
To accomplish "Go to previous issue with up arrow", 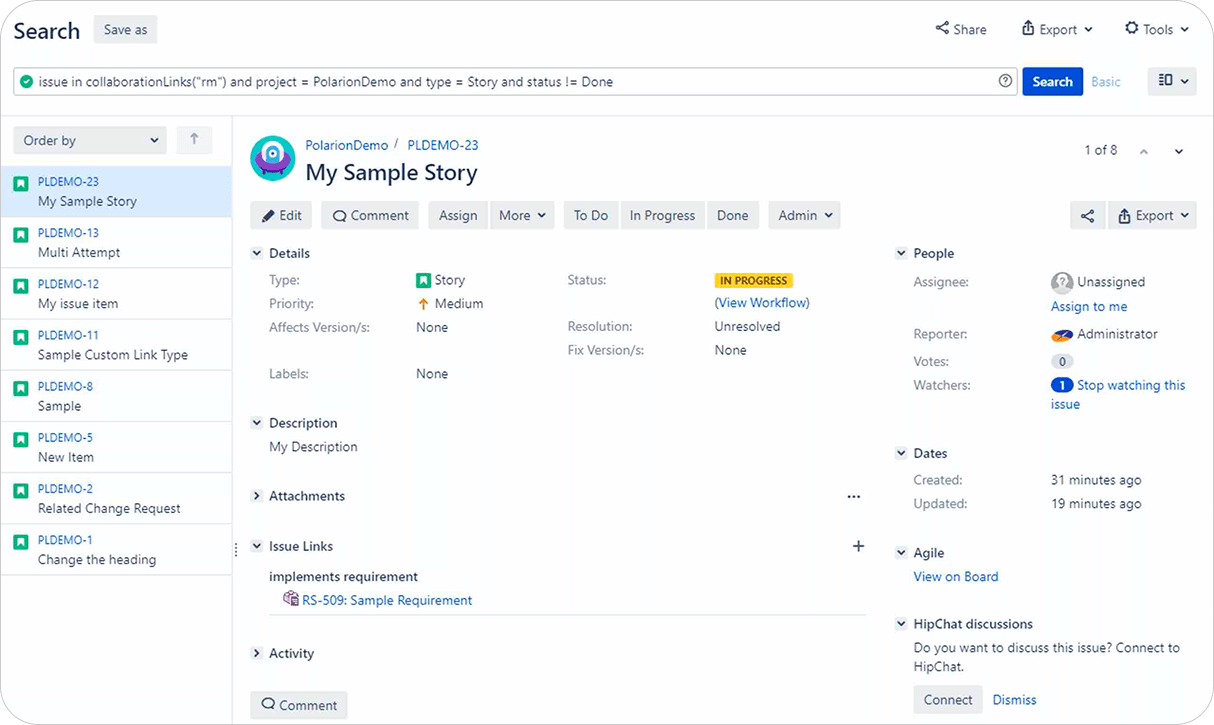I will [1144, 151].
